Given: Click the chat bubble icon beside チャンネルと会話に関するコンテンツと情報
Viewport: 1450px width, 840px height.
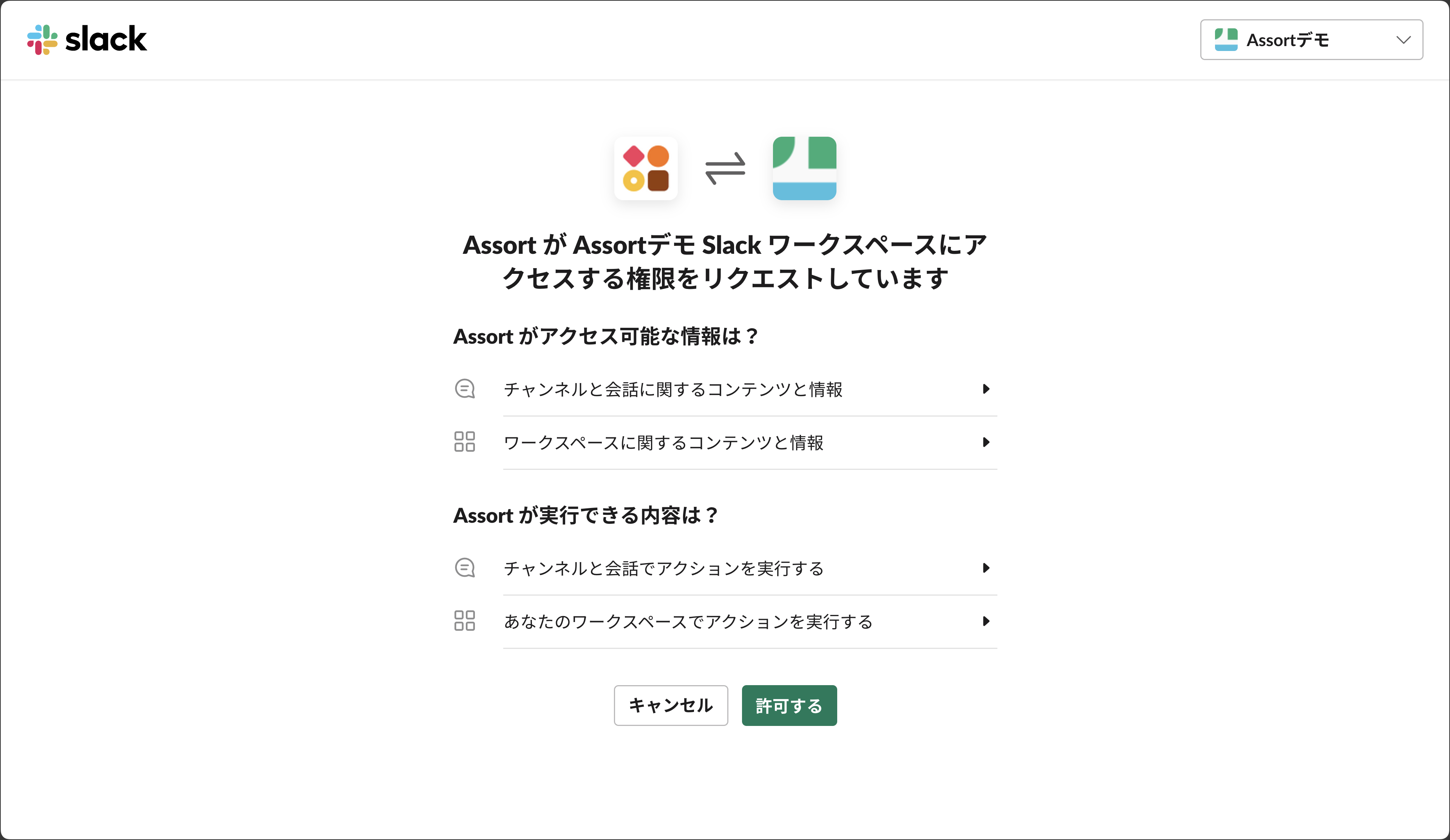Looking at the screenshot, I should pyautogui.click(x=464, y=389).
